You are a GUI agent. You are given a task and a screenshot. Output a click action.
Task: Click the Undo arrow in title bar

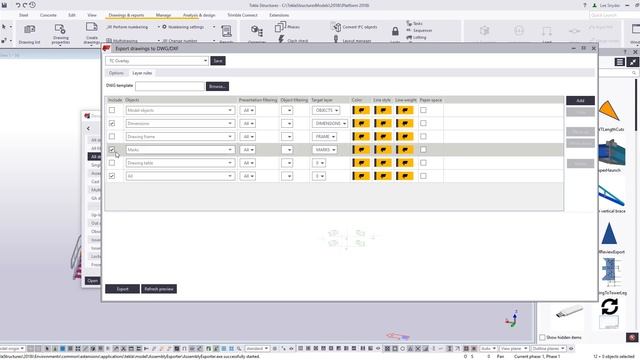(18, 5)
